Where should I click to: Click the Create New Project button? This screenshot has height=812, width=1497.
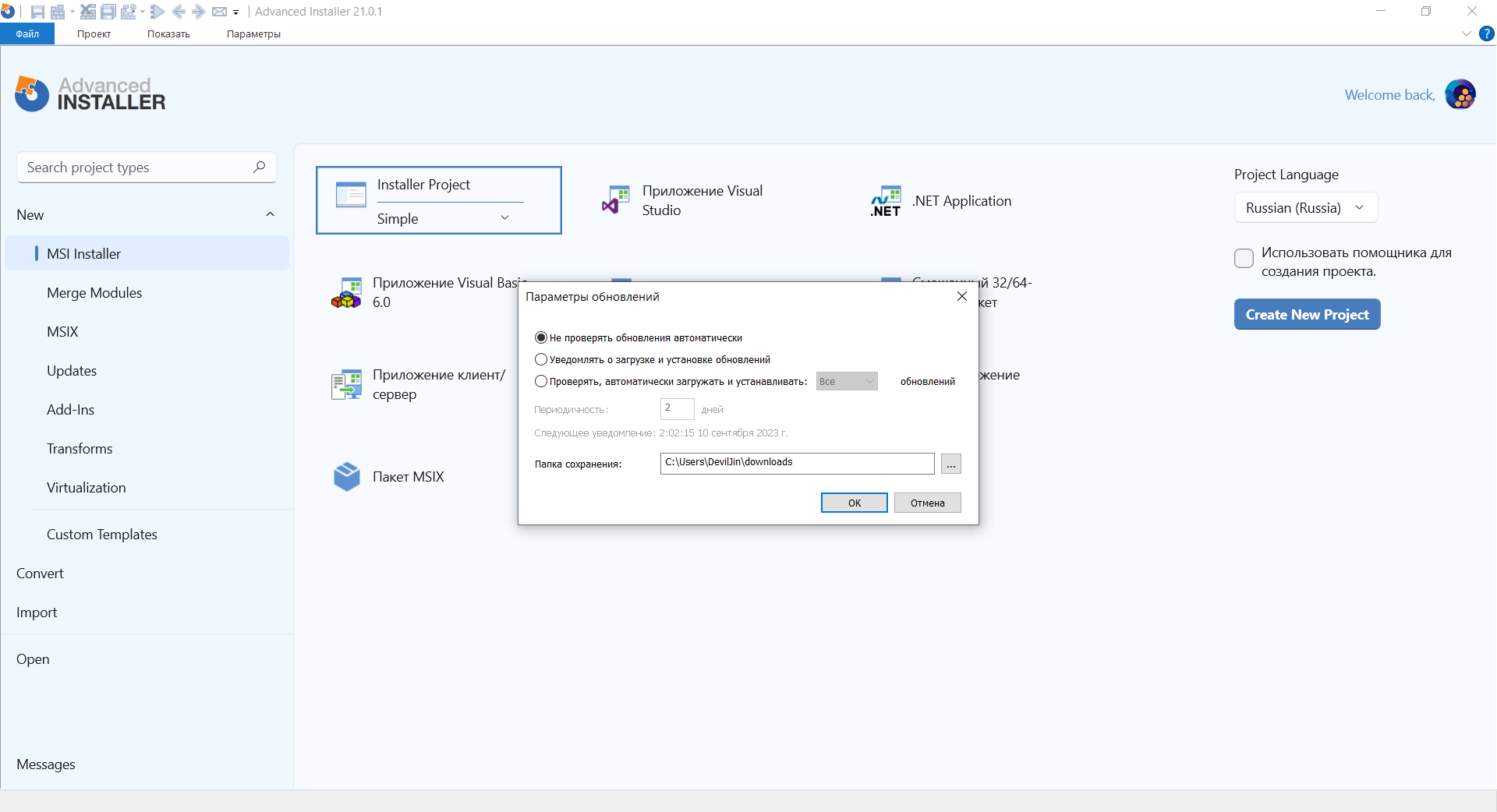point(1307,314)
